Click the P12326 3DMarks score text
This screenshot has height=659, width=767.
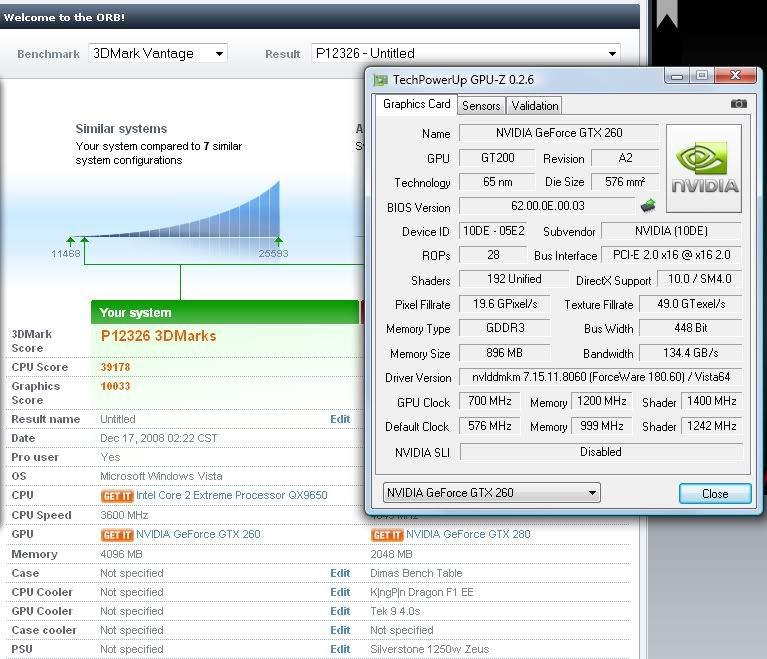(x=158, y=336)
